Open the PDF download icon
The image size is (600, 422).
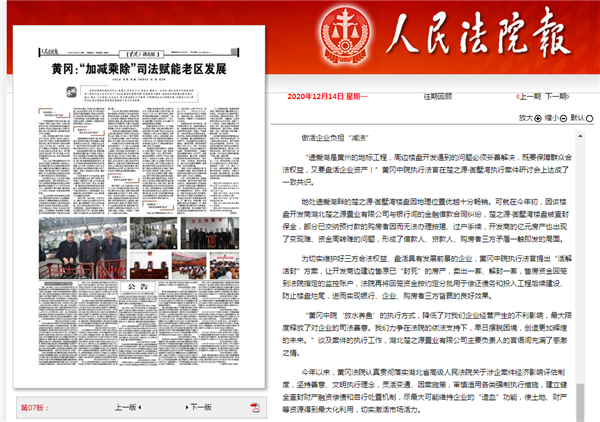pos(255,407)
